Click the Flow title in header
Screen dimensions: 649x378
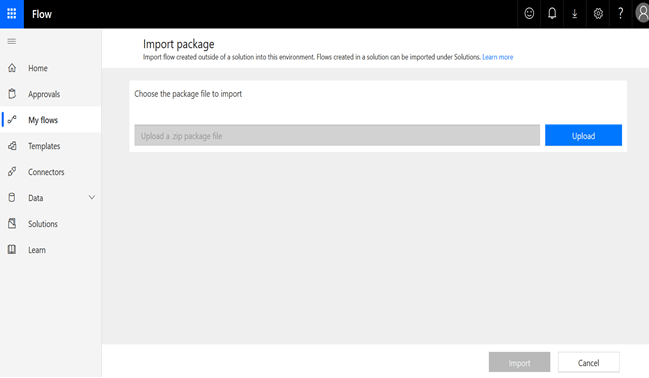click(42, 14)
